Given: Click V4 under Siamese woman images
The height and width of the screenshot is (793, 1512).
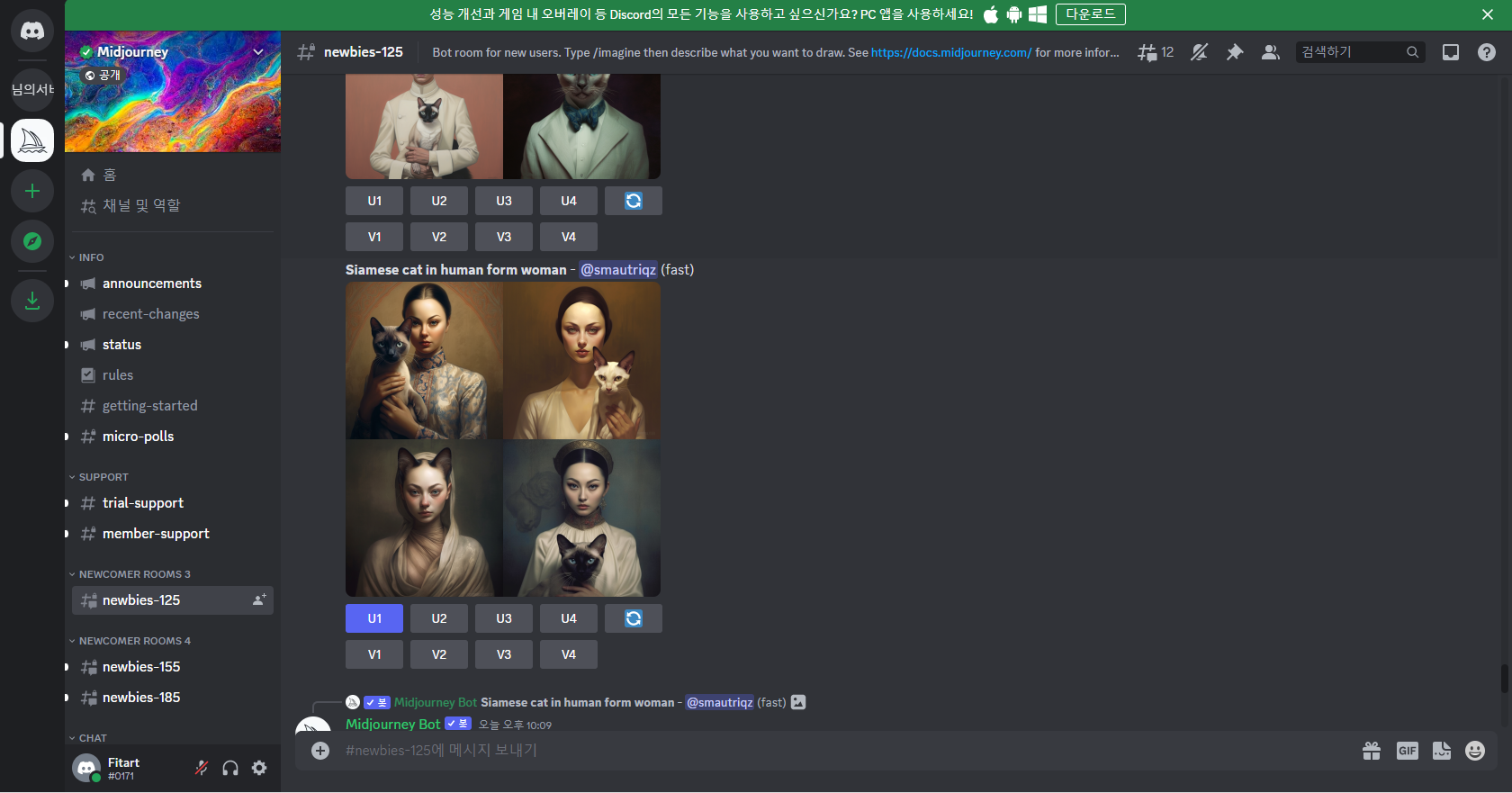Looking at the screenshot, I should pyautogui.click(x=569, y=654).
